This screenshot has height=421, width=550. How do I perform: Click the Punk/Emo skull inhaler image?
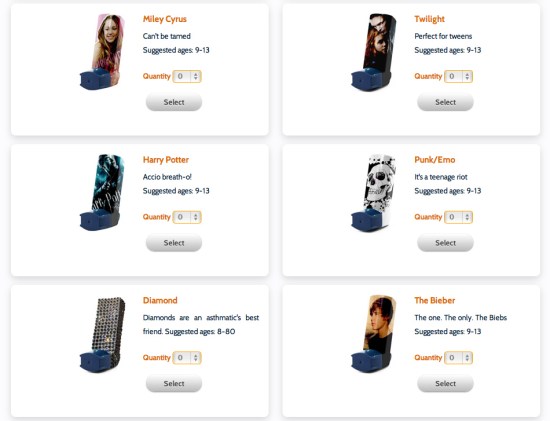pos(374,192)
